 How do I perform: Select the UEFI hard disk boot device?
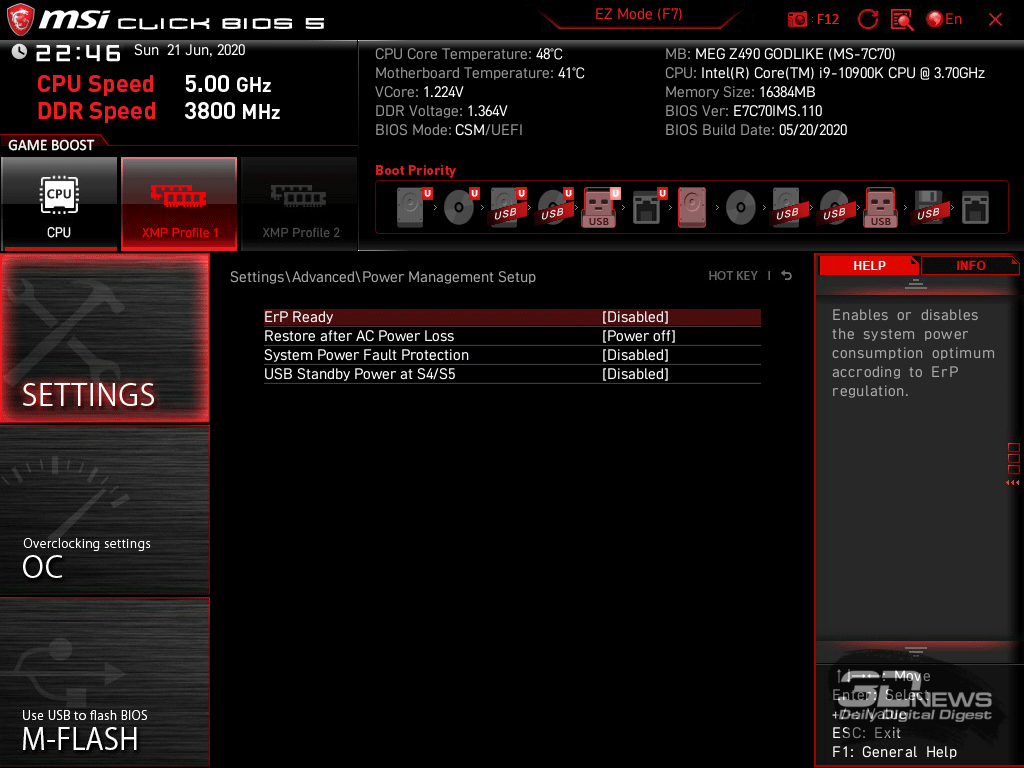(x=413, y=208)
